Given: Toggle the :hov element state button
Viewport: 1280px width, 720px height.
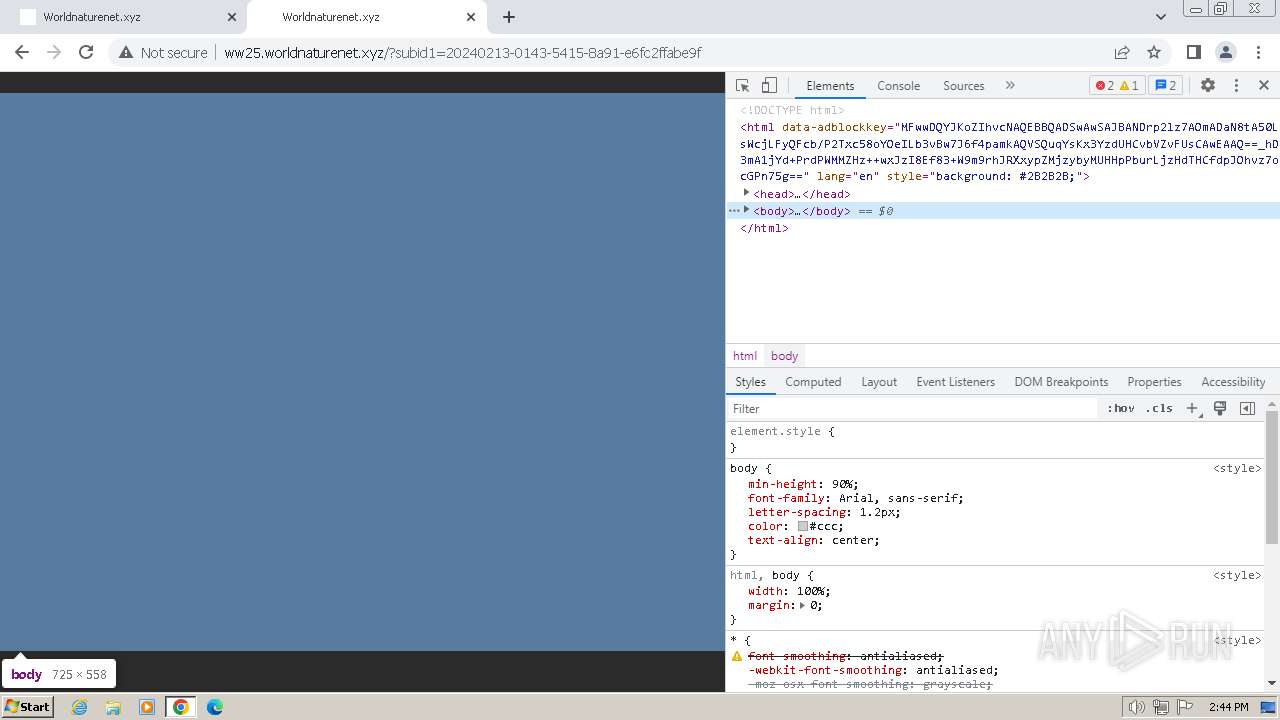Looking at the screenshot, I should coord(1121,408).
